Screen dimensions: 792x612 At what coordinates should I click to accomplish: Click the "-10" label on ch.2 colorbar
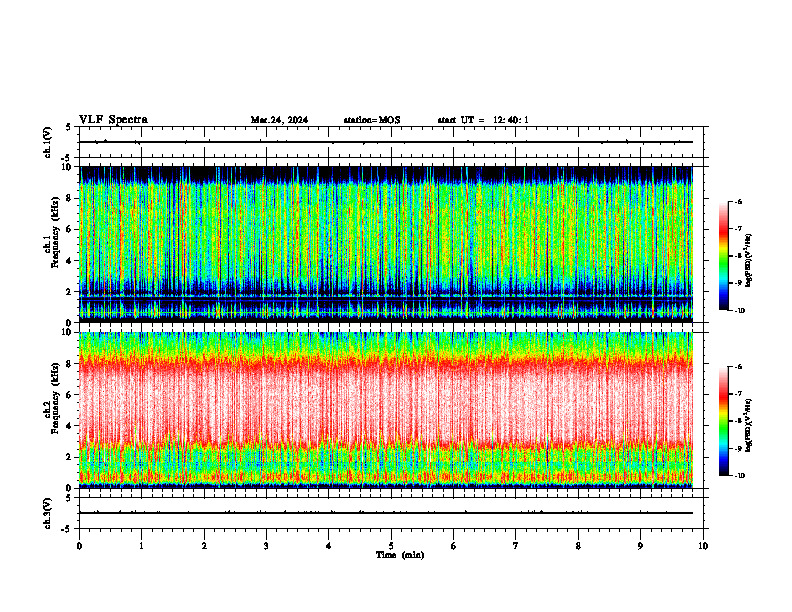pos(740,476)
